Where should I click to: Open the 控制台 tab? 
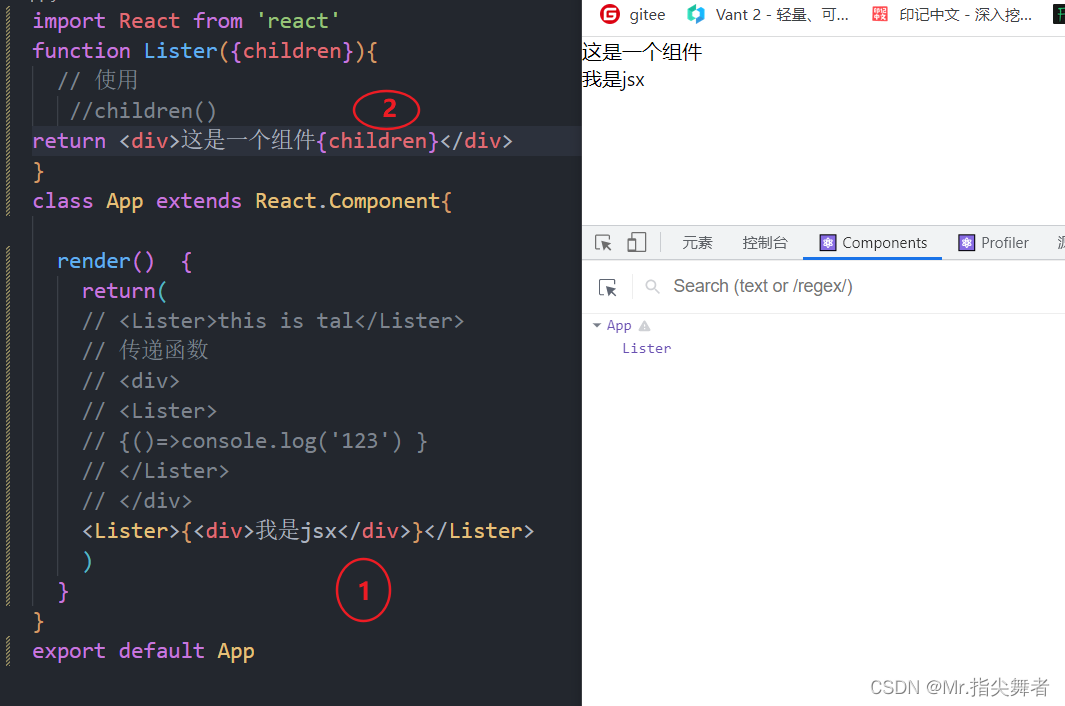[x=765, y=242]
